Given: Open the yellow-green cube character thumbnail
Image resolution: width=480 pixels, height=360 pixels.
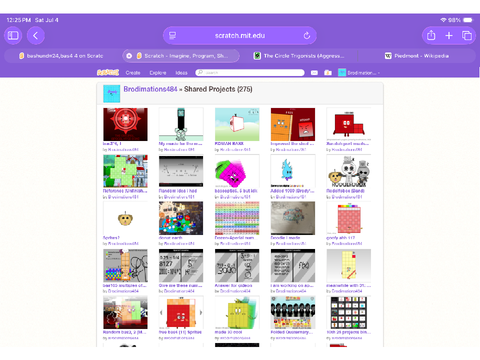Looking at the screenshot, I should coord(237,312).
